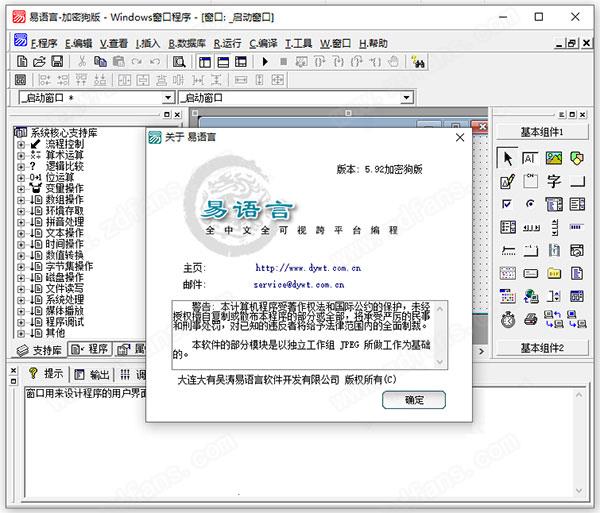This screenshot has height=513, width=600.
Task: Click the down arrow of output panel scrollbar
Action: pos(579,490)
